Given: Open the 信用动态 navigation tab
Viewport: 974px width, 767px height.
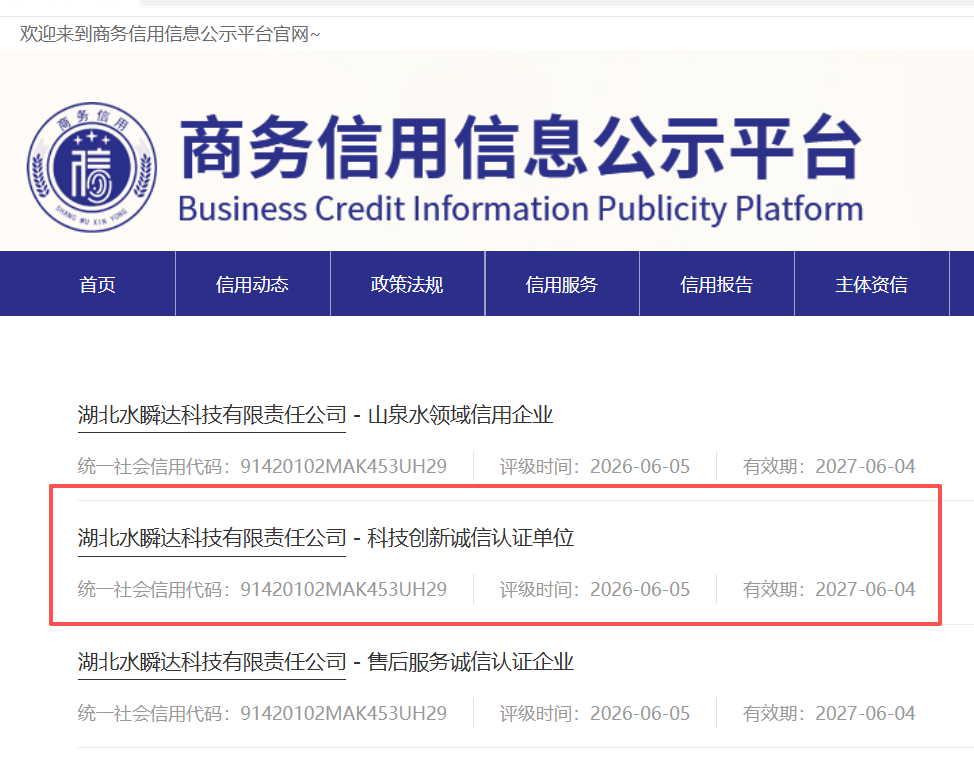Looking at the screenshot, I should (x=252, y=284).
